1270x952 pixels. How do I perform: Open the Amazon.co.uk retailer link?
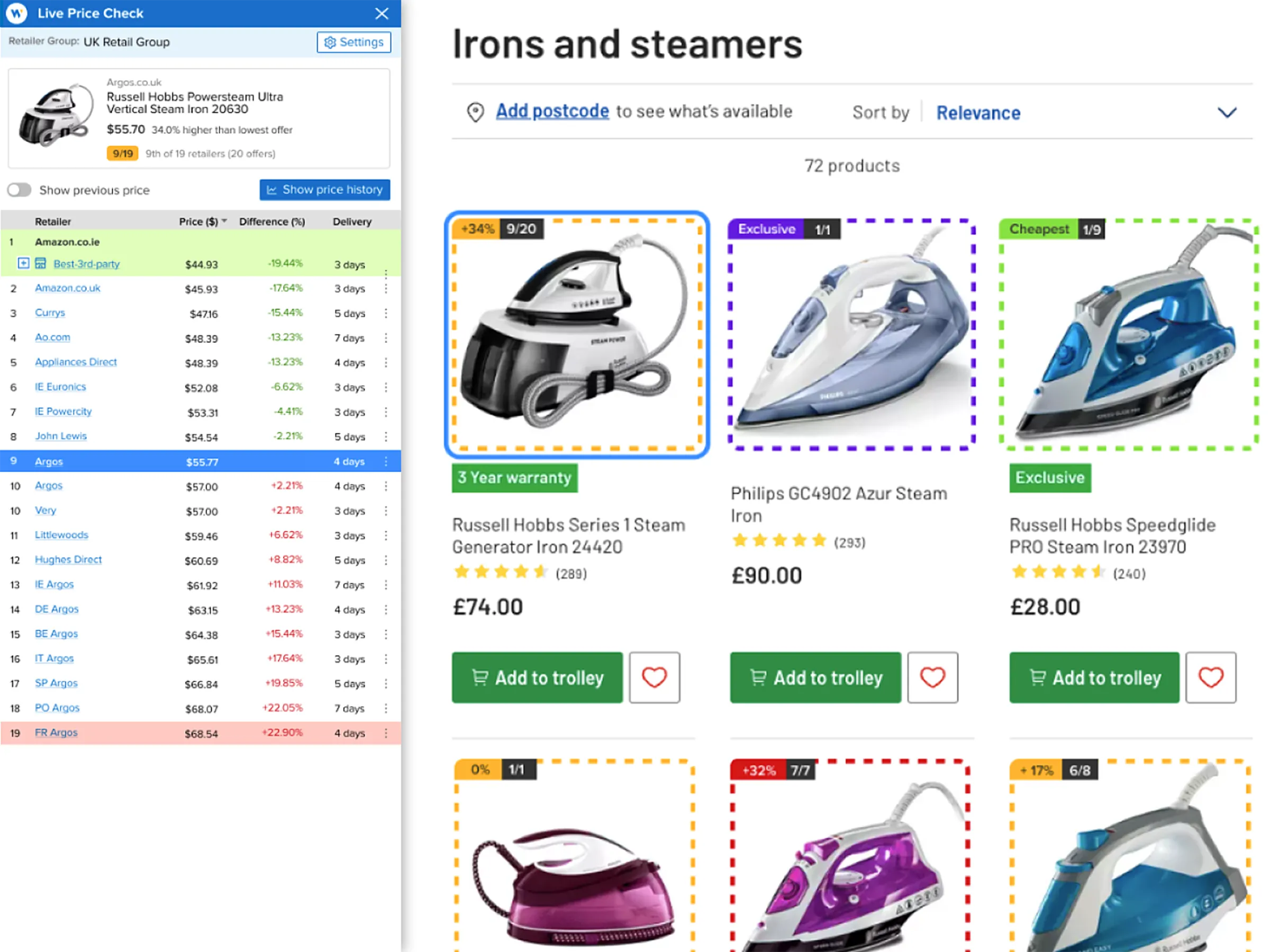click(x=67, y=288)
